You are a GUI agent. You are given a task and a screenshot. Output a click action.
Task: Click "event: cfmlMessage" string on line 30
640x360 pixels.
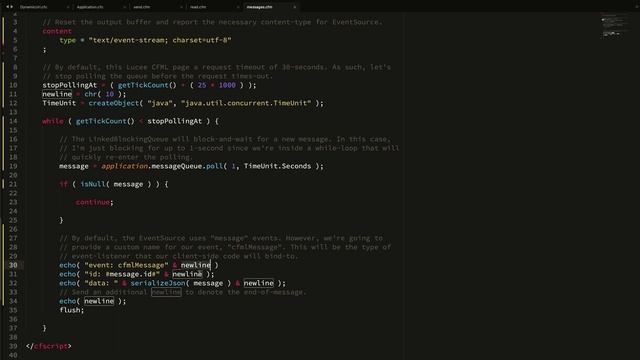[126, 265]
